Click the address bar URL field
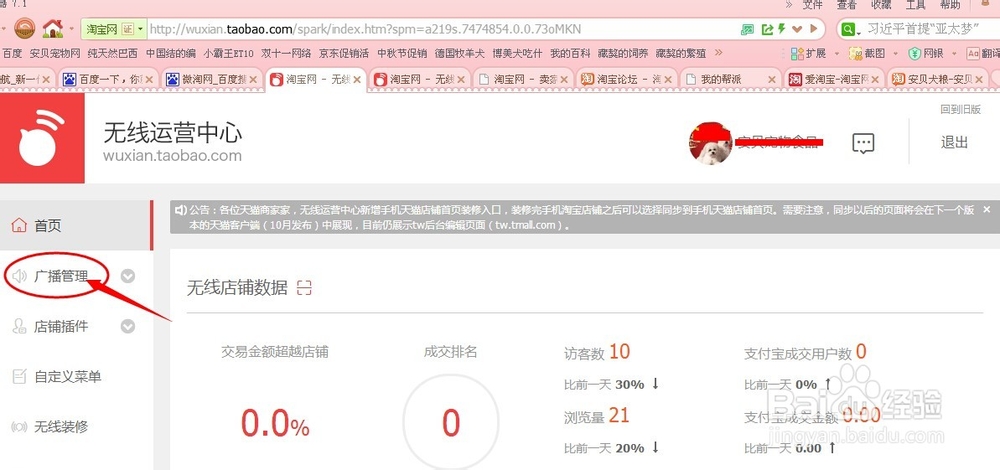 (440, 29)
